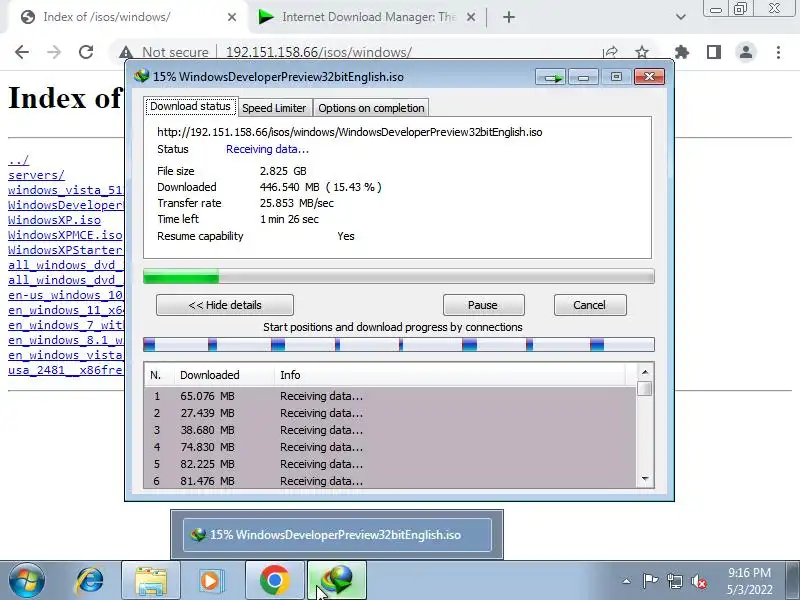Screen dimensions: 800x600
Task: Open Chrome extensions puzzle icon
Action: click(x=682, y=52)
